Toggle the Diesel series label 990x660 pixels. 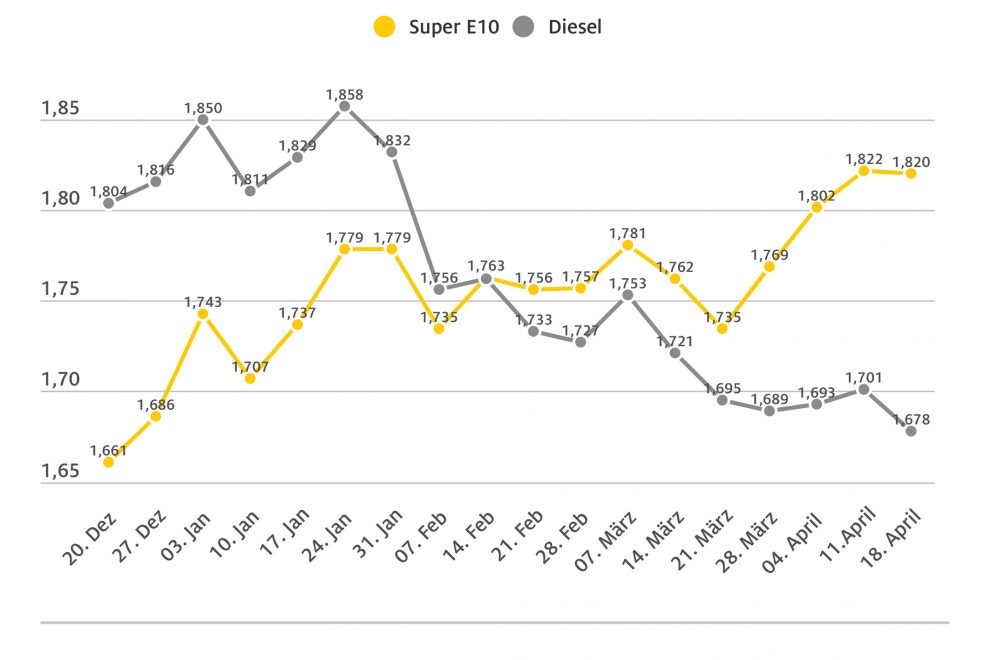[575, 27]
